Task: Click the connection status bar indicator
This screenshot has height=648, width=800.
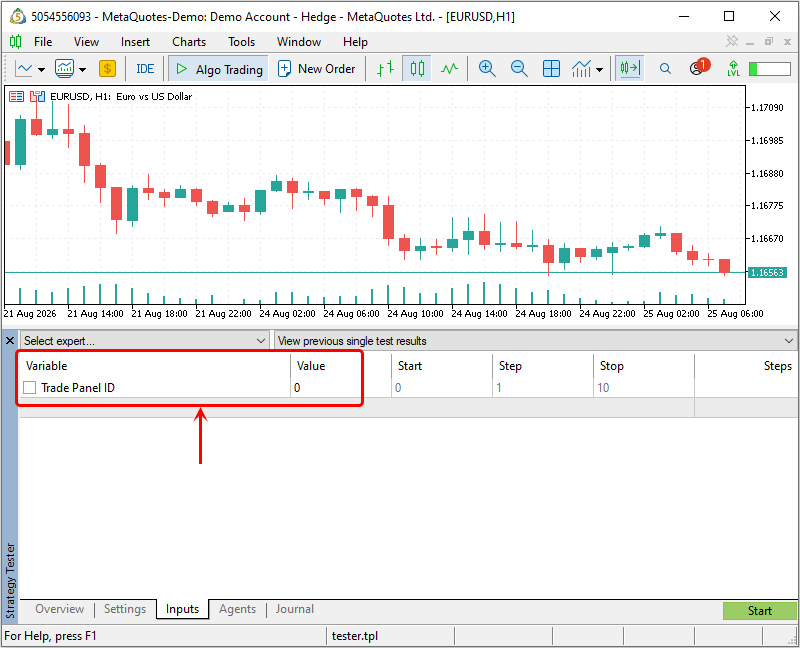Action: pos(769,68)
